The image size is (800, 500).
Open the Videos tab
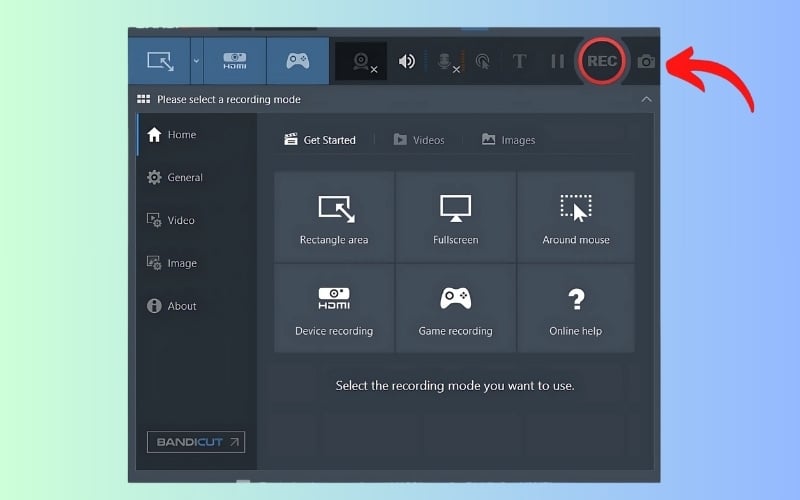click(419, 140)
